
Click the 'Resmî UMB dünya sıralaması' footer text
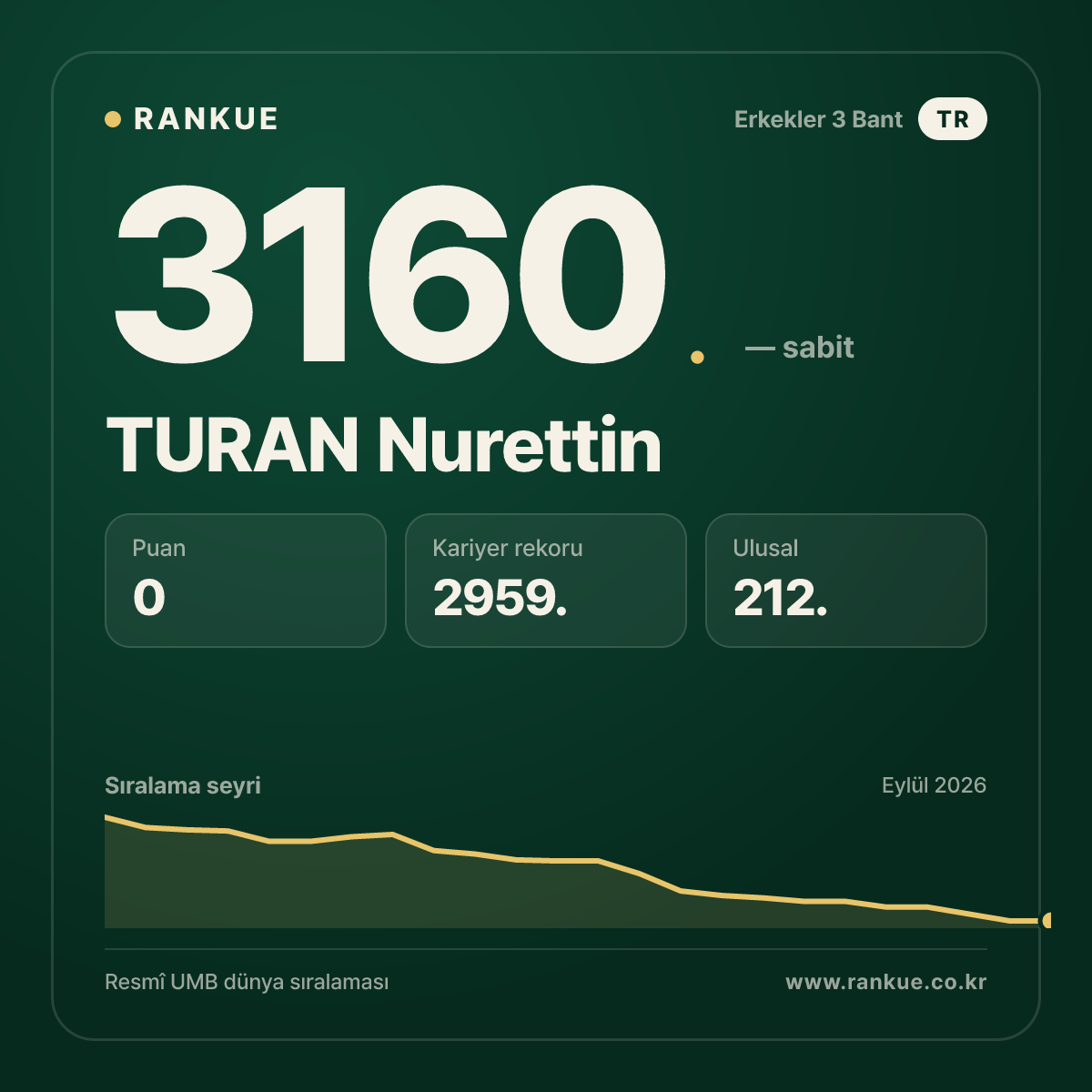pos(247,983)
